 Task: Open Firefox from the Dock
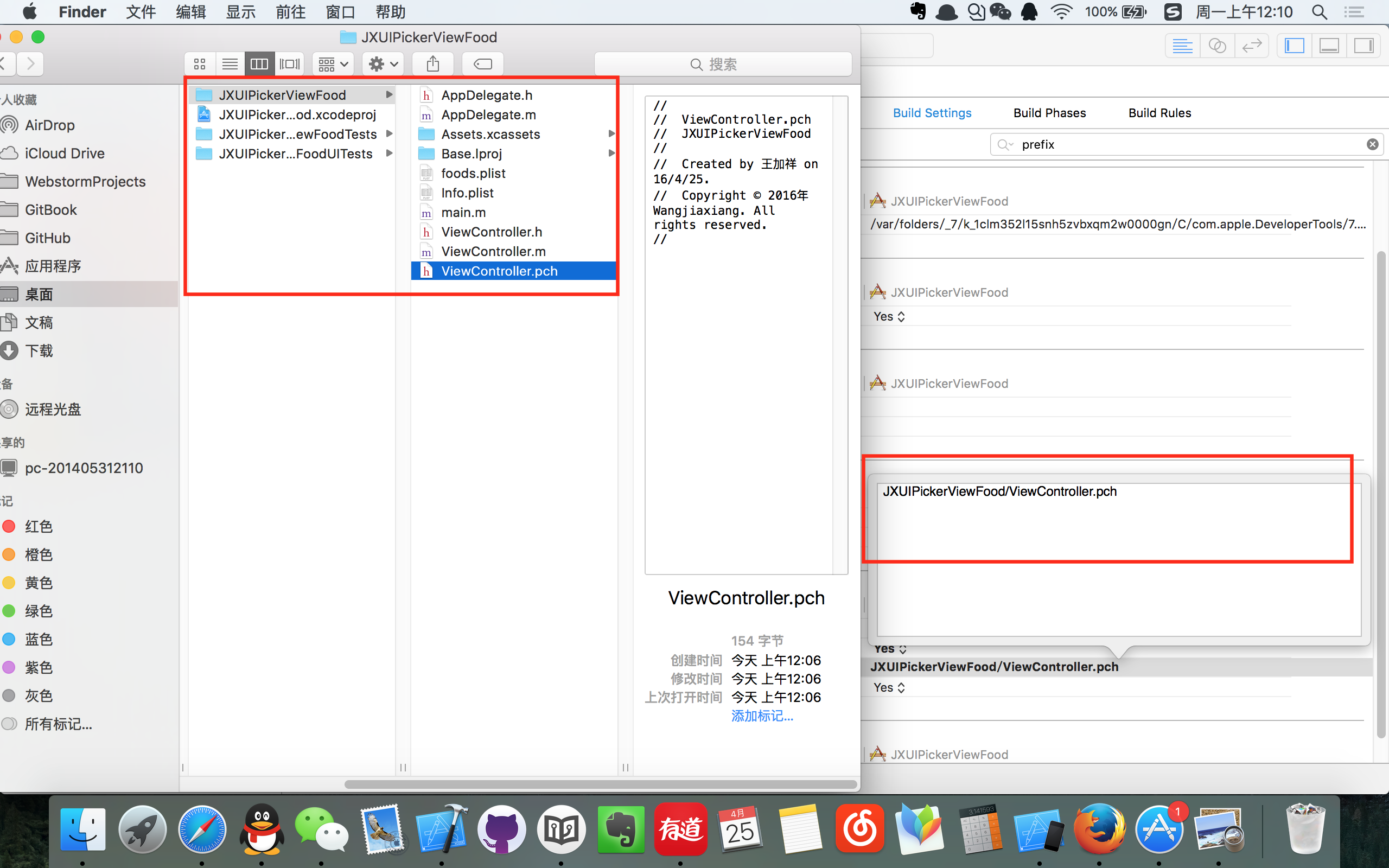point(1099,828)
